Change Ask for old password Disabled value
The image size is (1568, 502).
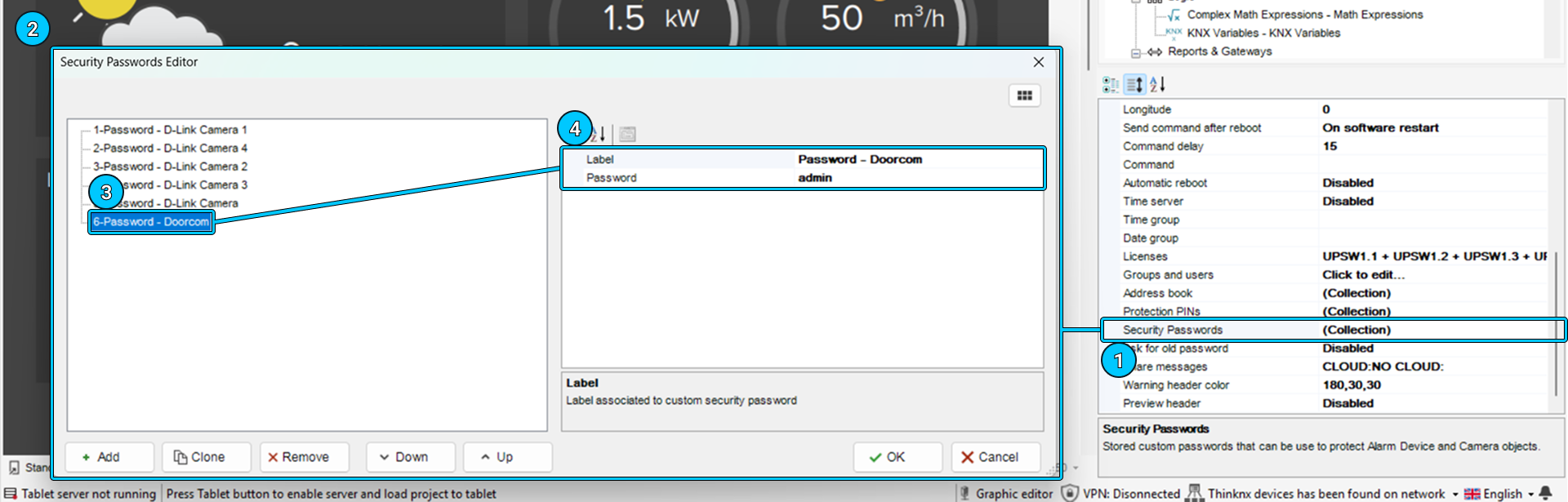[x=1347, y=349]
